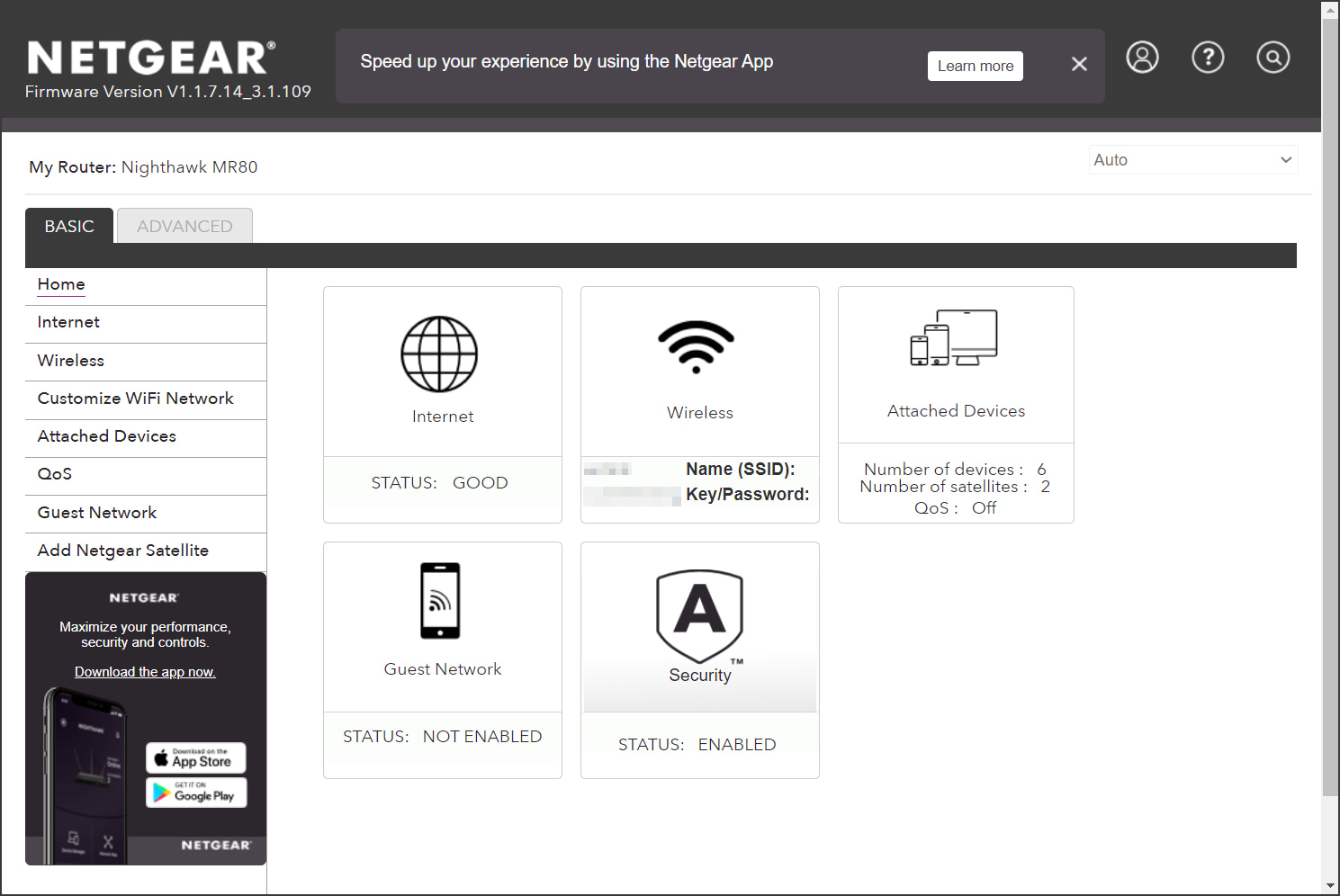Viewport: 1340px width, 896px height.
Task: Click the search magnifier icon in header
Action: click(1273, 58)
